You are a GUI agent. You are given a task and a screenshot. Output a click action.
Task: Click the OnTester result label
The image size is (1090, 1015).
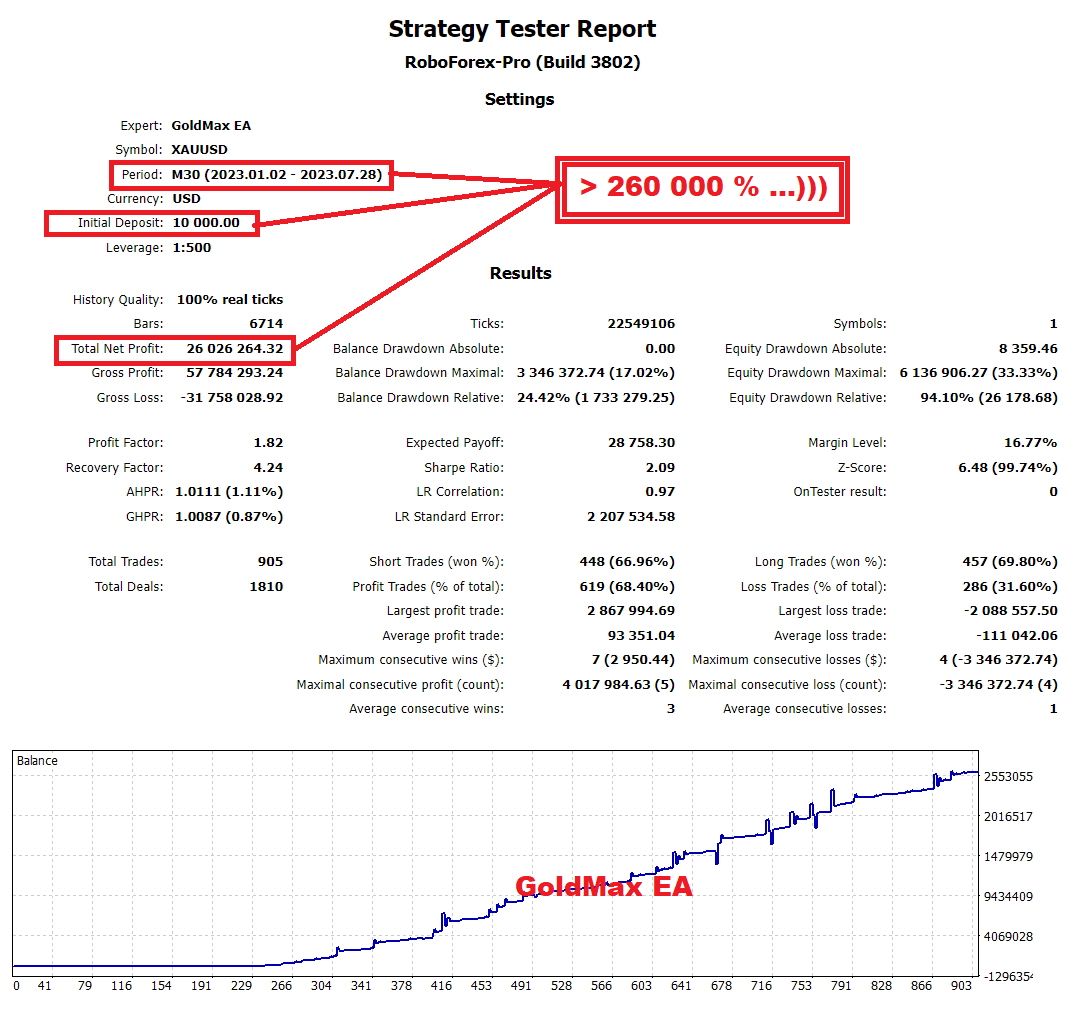[x=840, y=492]
